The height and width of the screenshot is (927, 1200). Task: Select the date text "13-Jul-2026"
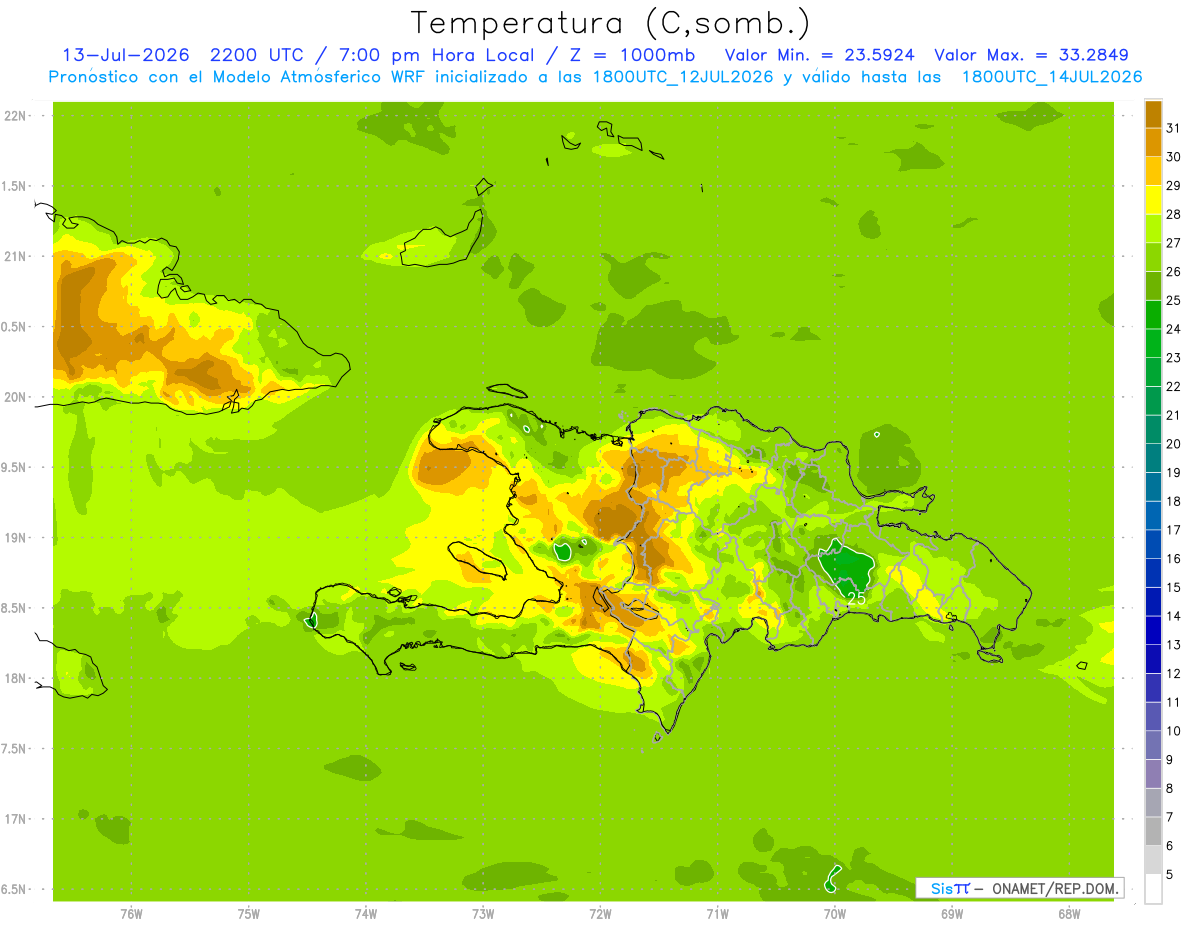126,55
